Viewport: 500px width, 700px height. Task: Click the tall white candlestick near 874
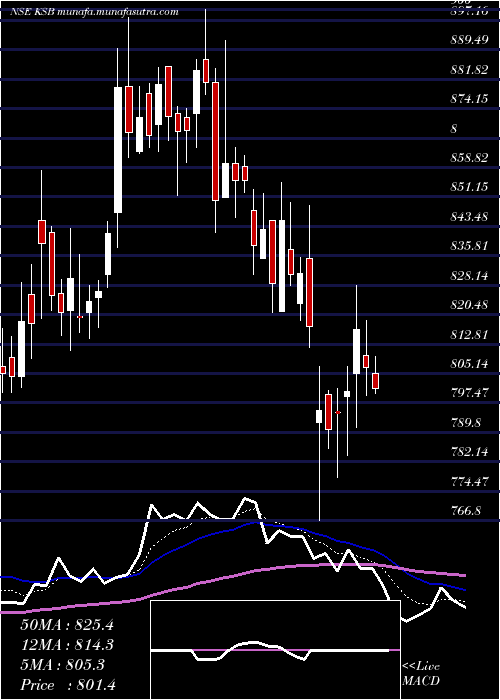[118, 150]
